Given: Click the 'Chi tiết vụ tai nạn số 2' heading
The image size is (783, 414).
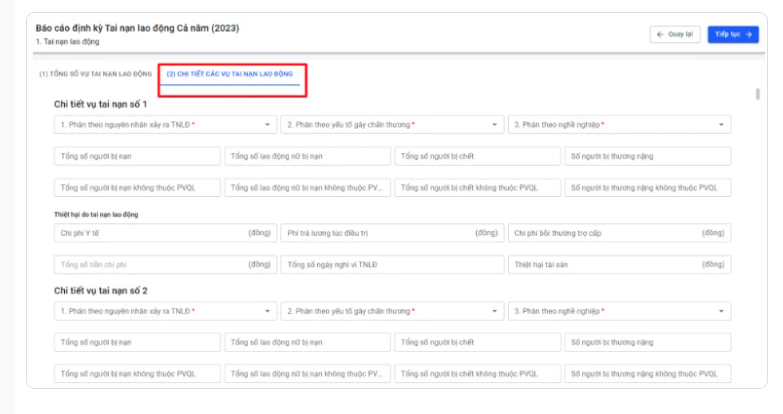Looking at the screenshot, I should (100, 291).
